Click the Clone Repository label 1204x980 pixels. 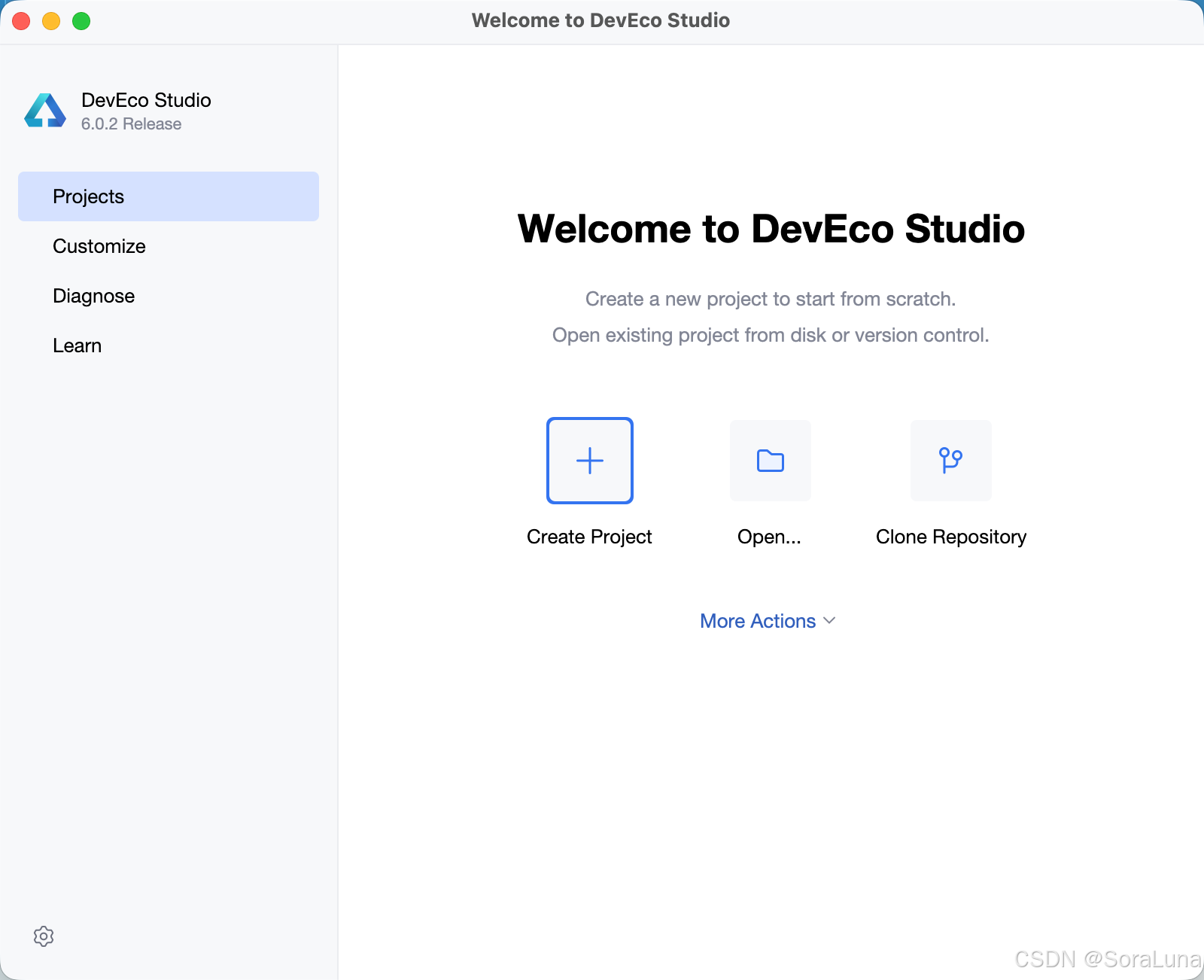951,537
